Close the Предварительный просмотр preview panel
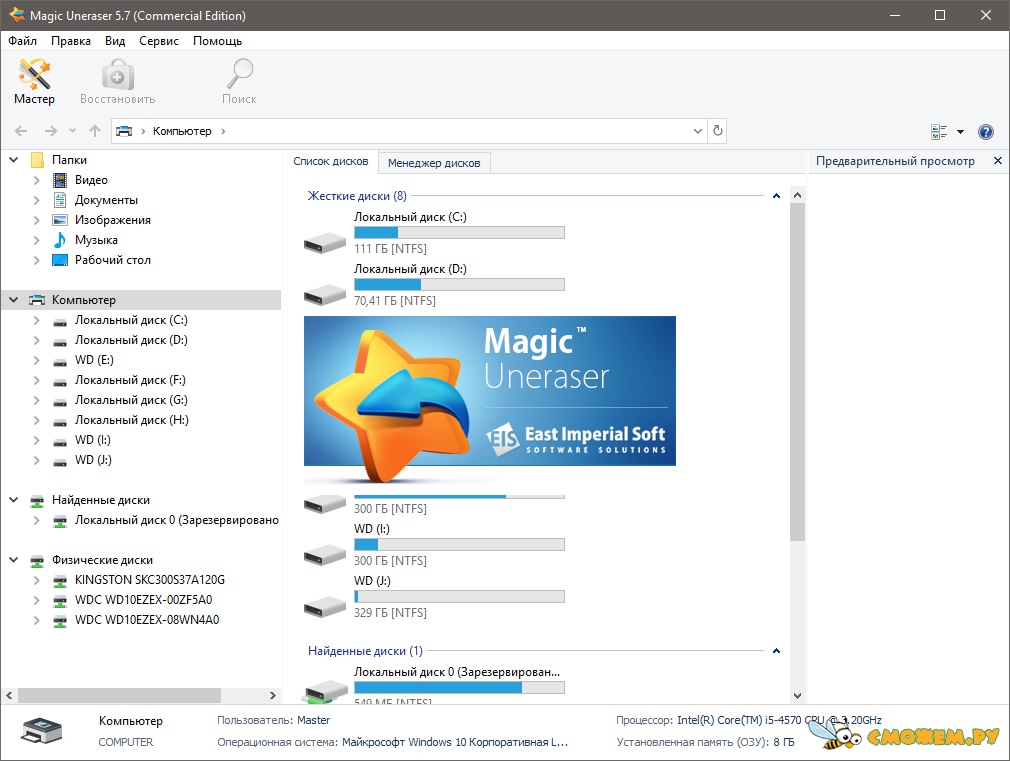This screenshot has height=761, width=1010. coord(998,160)
